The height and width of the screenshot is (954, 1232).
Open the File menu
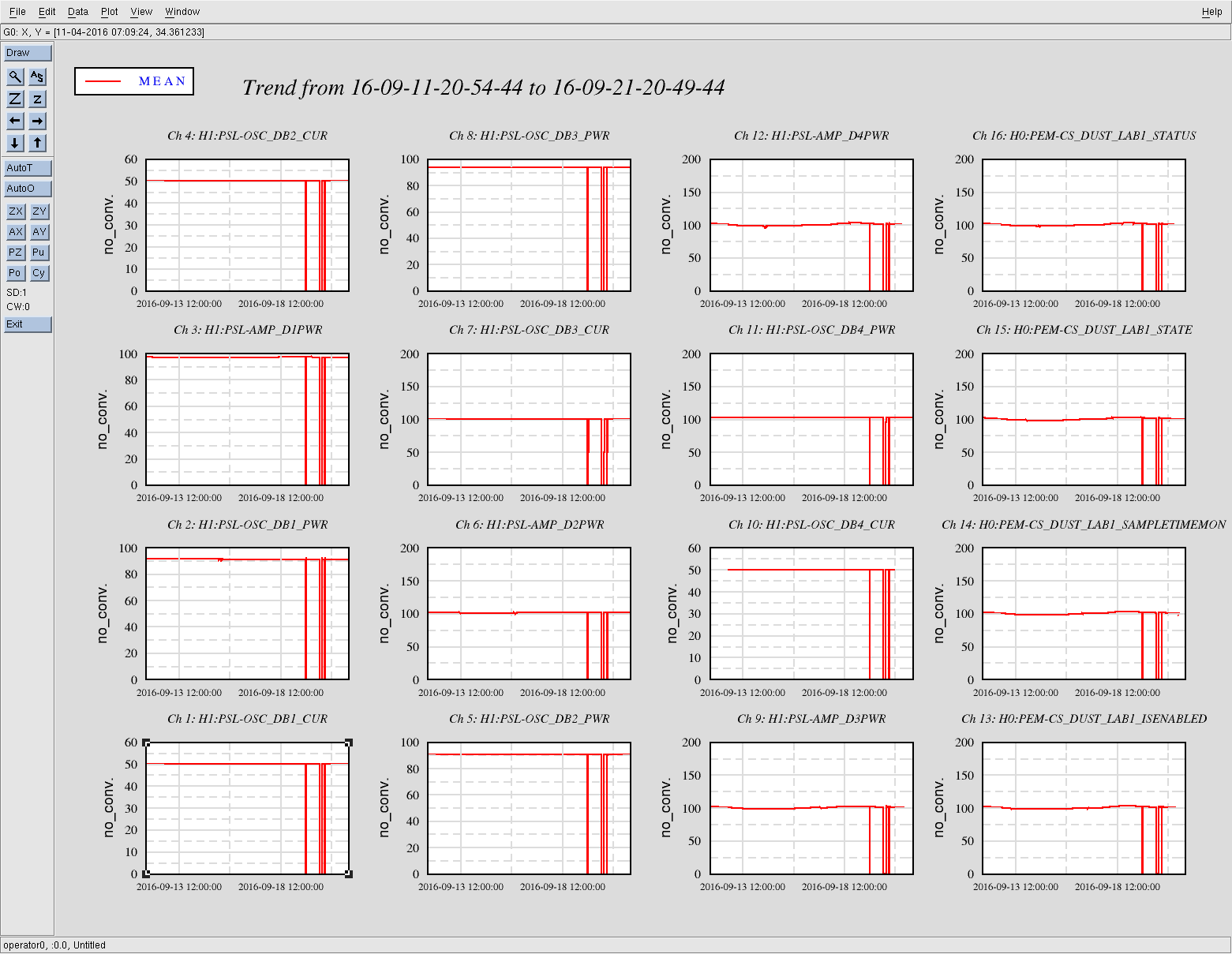(x=17, y=12)
